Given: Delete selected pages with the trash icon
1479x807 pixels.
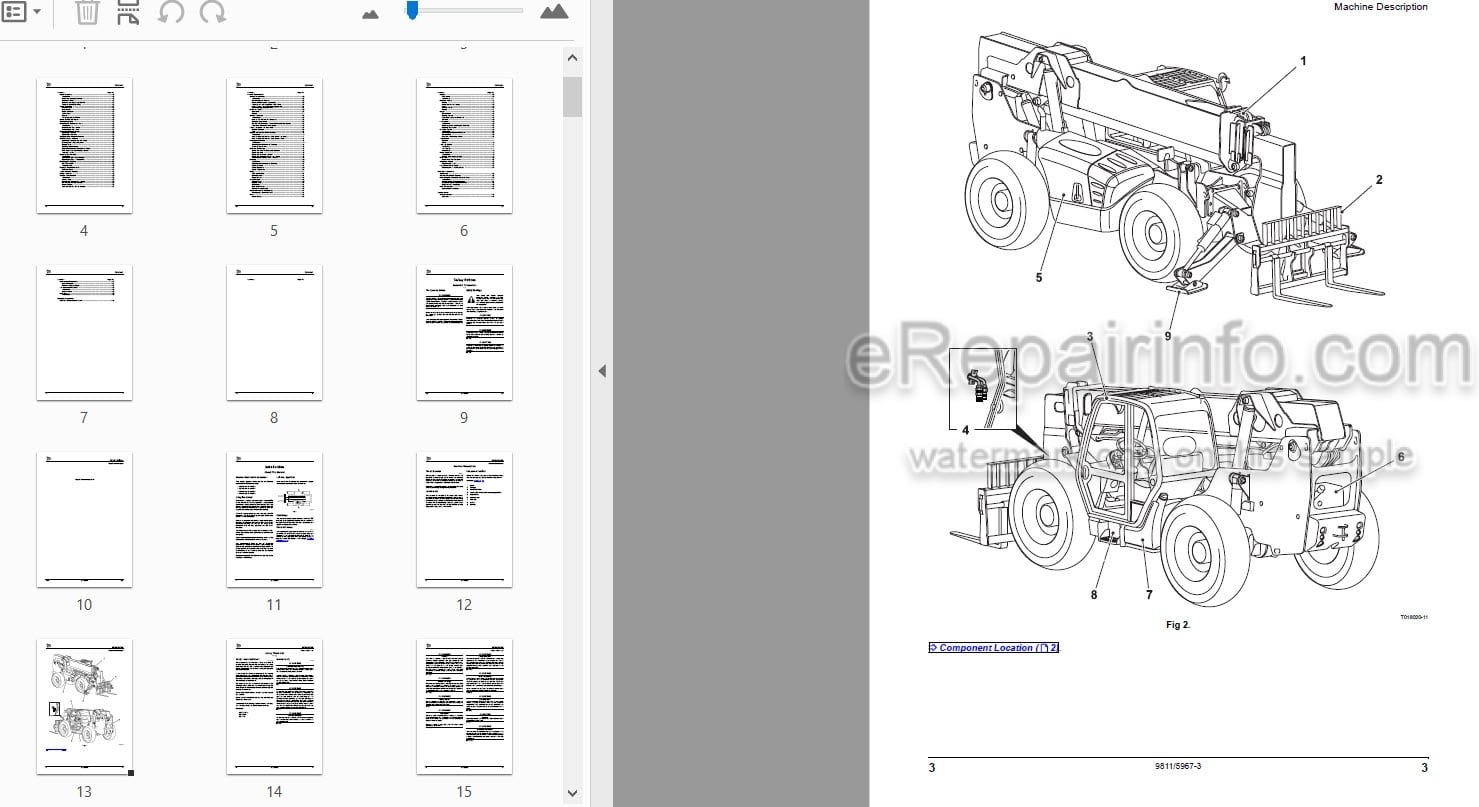Looking at the screenshot, I should click(x=87, y=12).
